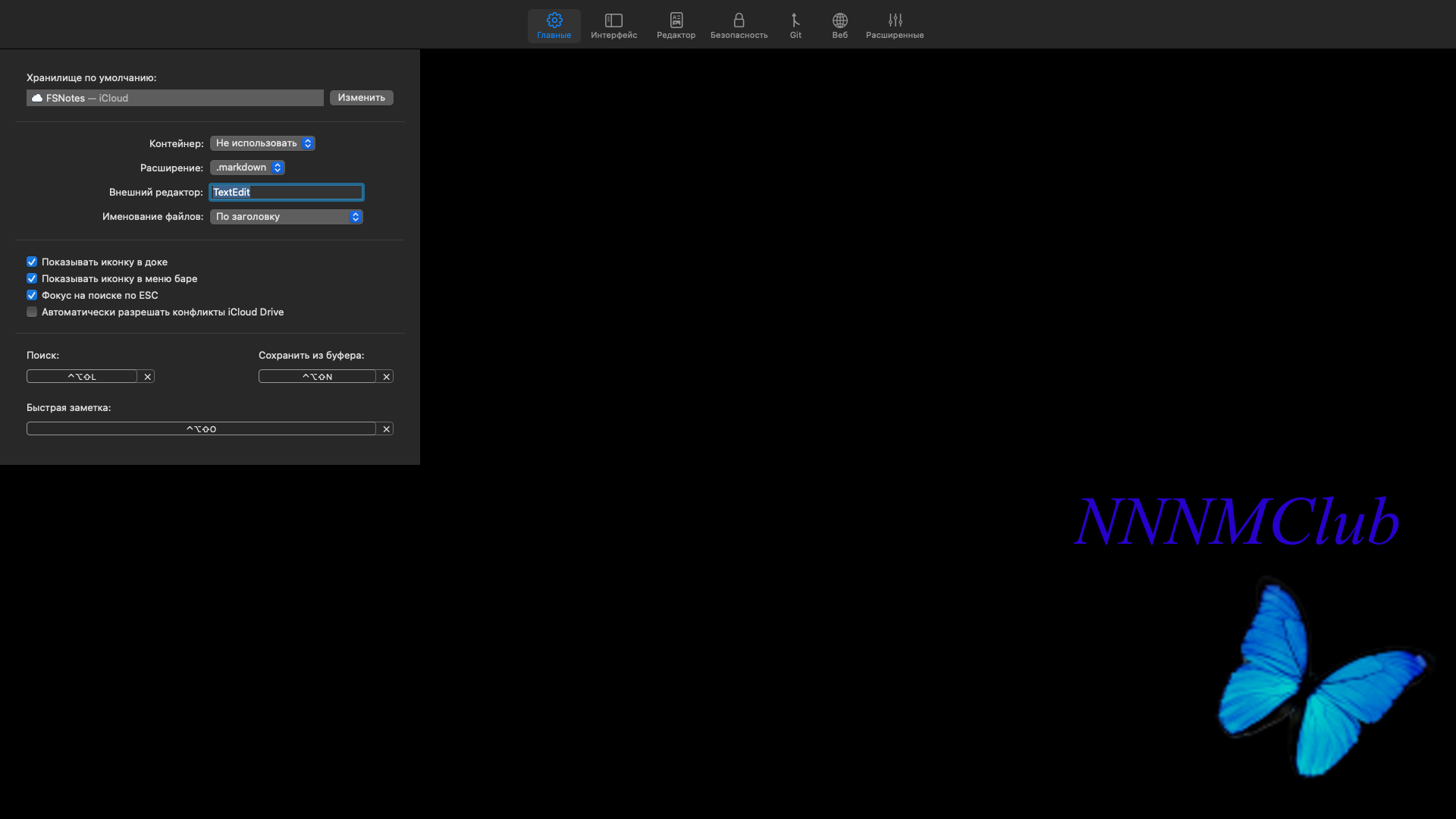This screenshot has height=819, width=1456.
Task: Open the Главные preferences gear icon
Action: tap(554, 25)
